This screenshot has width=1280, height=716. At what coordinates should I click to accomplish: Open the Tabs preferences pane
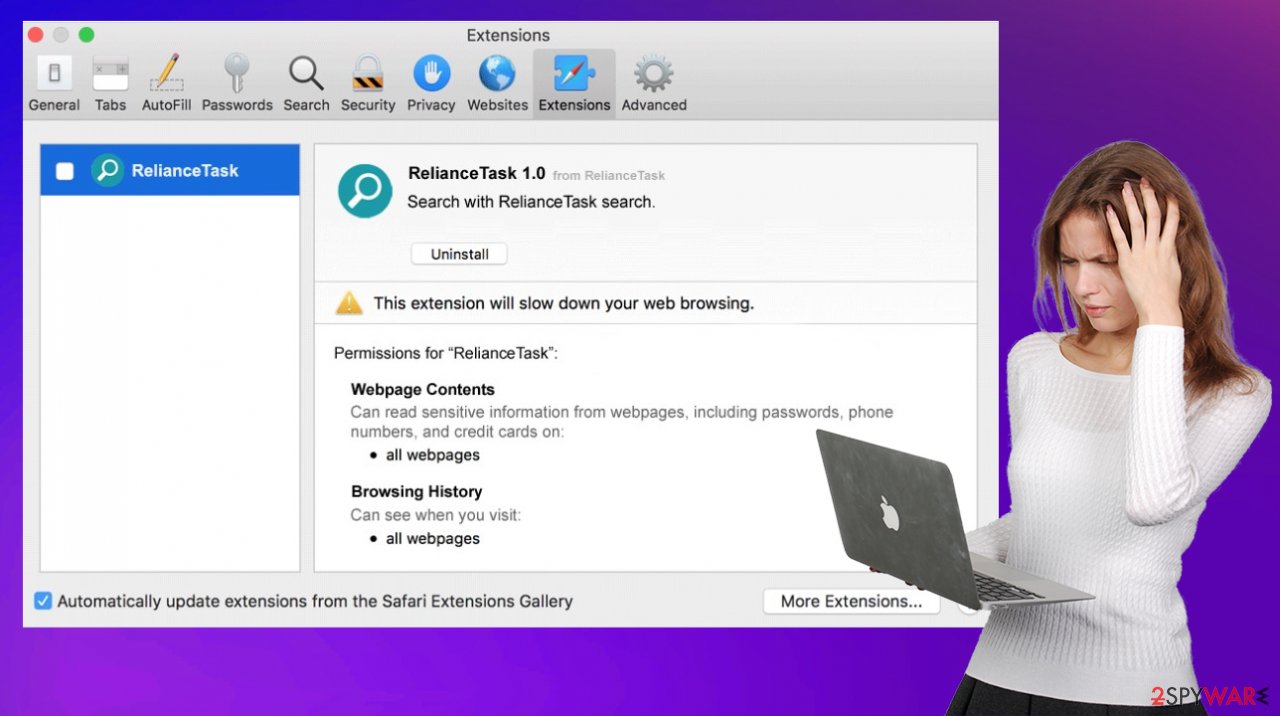click(110, 85)
